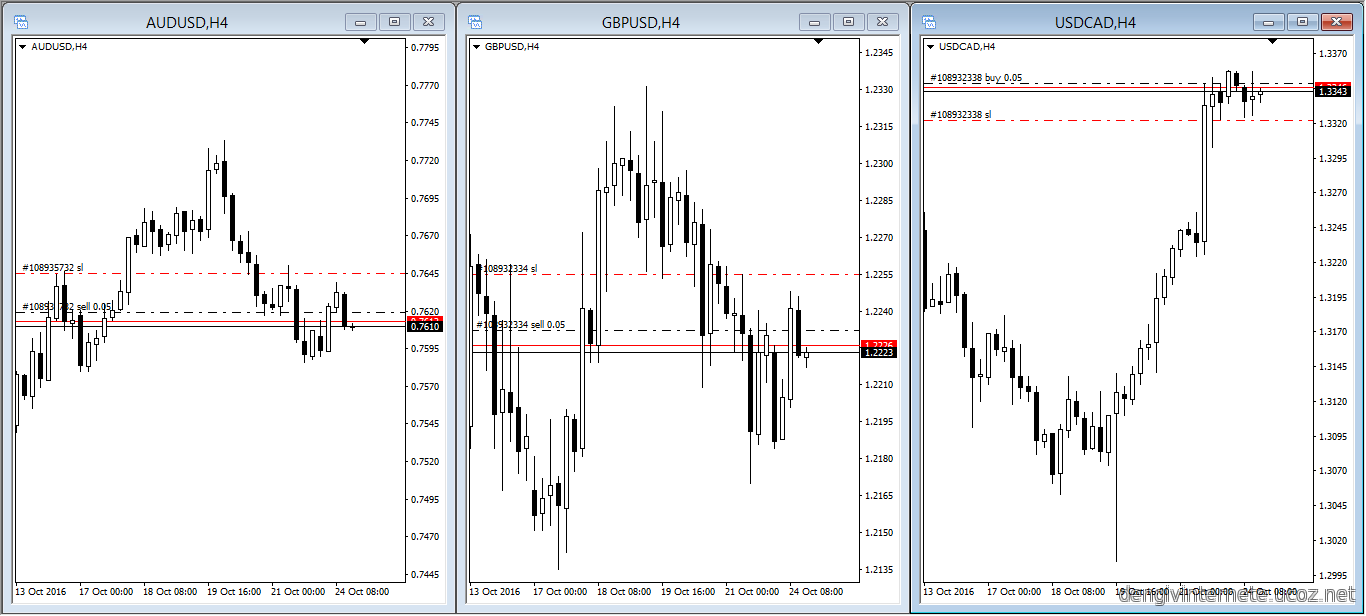Open the dropdown arrow beside USDCAD,H4 label
Screen dimensions: 1366x616
tap(931, 46)
